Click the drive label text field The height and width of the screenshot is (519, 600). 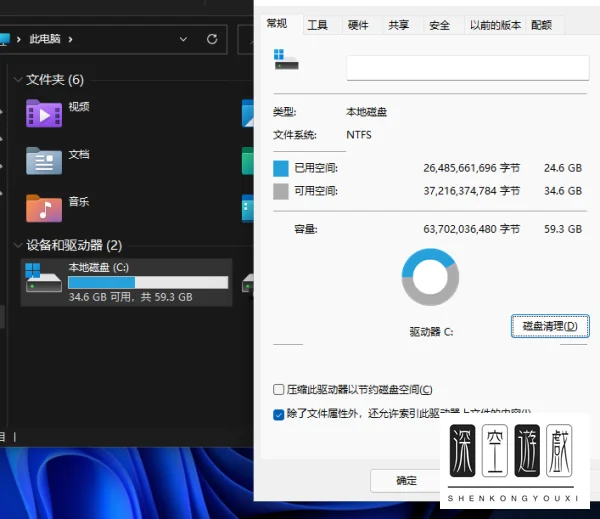pyautogui.click(x=468, y=68)
